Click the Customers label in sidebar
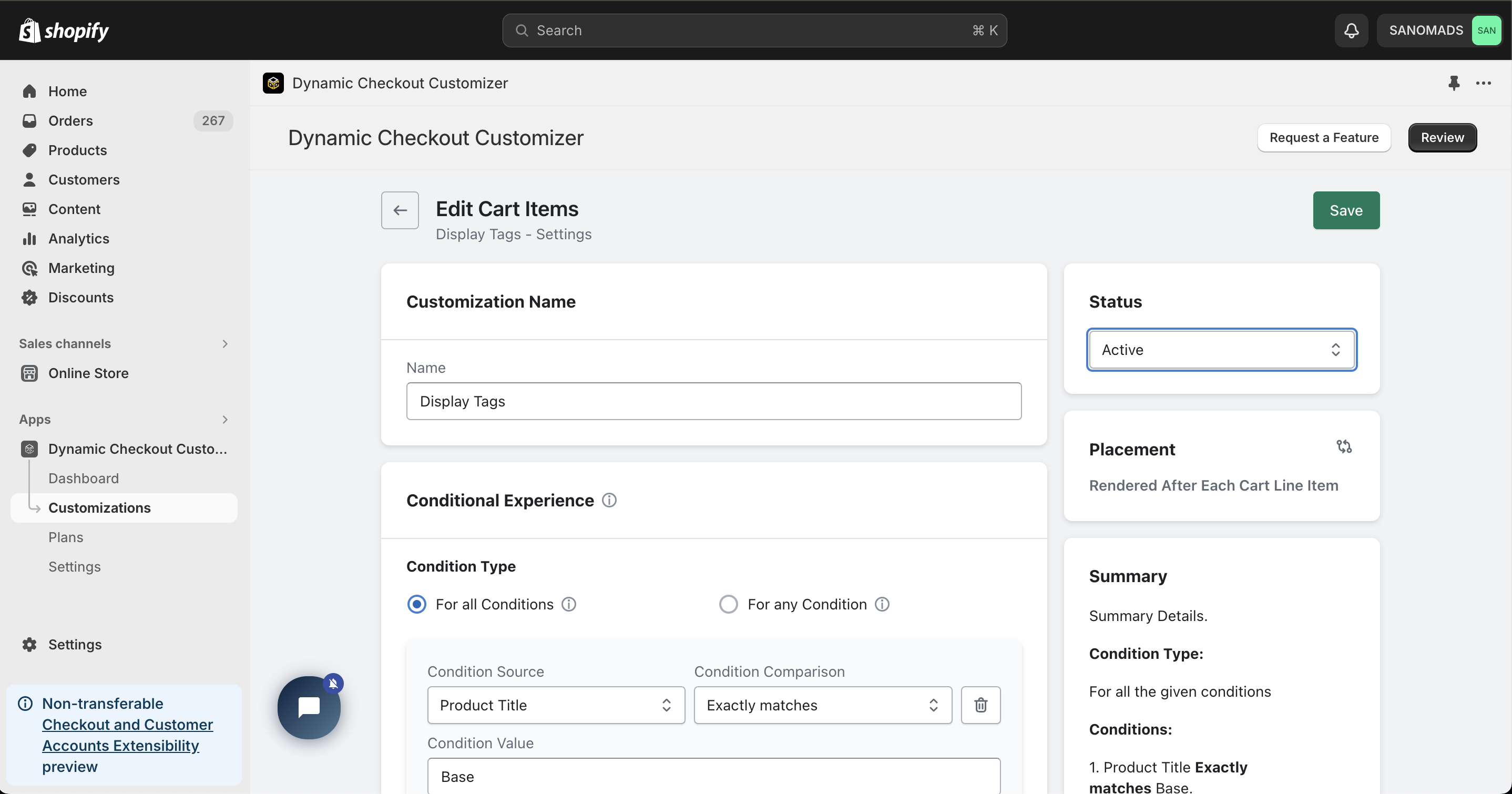 click(84, 179)
